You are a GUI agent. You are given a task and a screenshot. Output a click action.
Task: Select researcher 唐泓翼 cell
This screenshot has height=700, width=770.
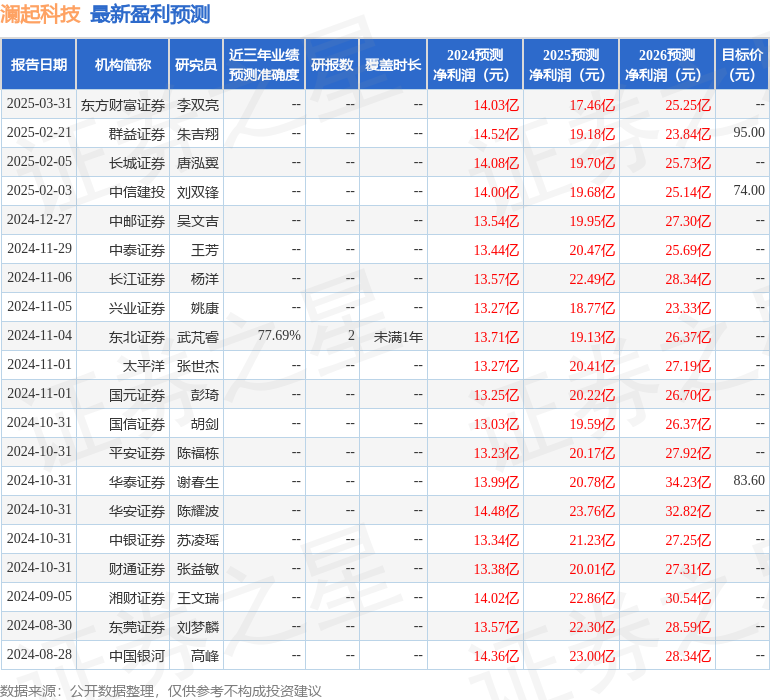(198, 163)
